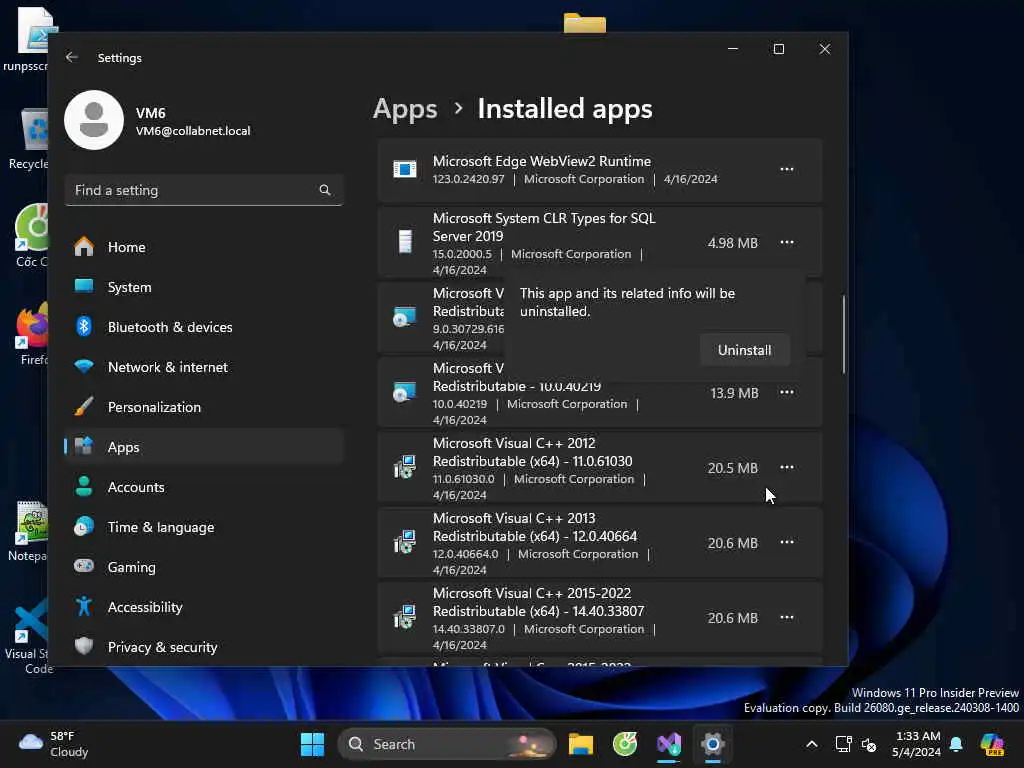The height and width of the screenshot is (768, 1024).
Task: Open Gaming settings page
Action: tap(204, 567)
